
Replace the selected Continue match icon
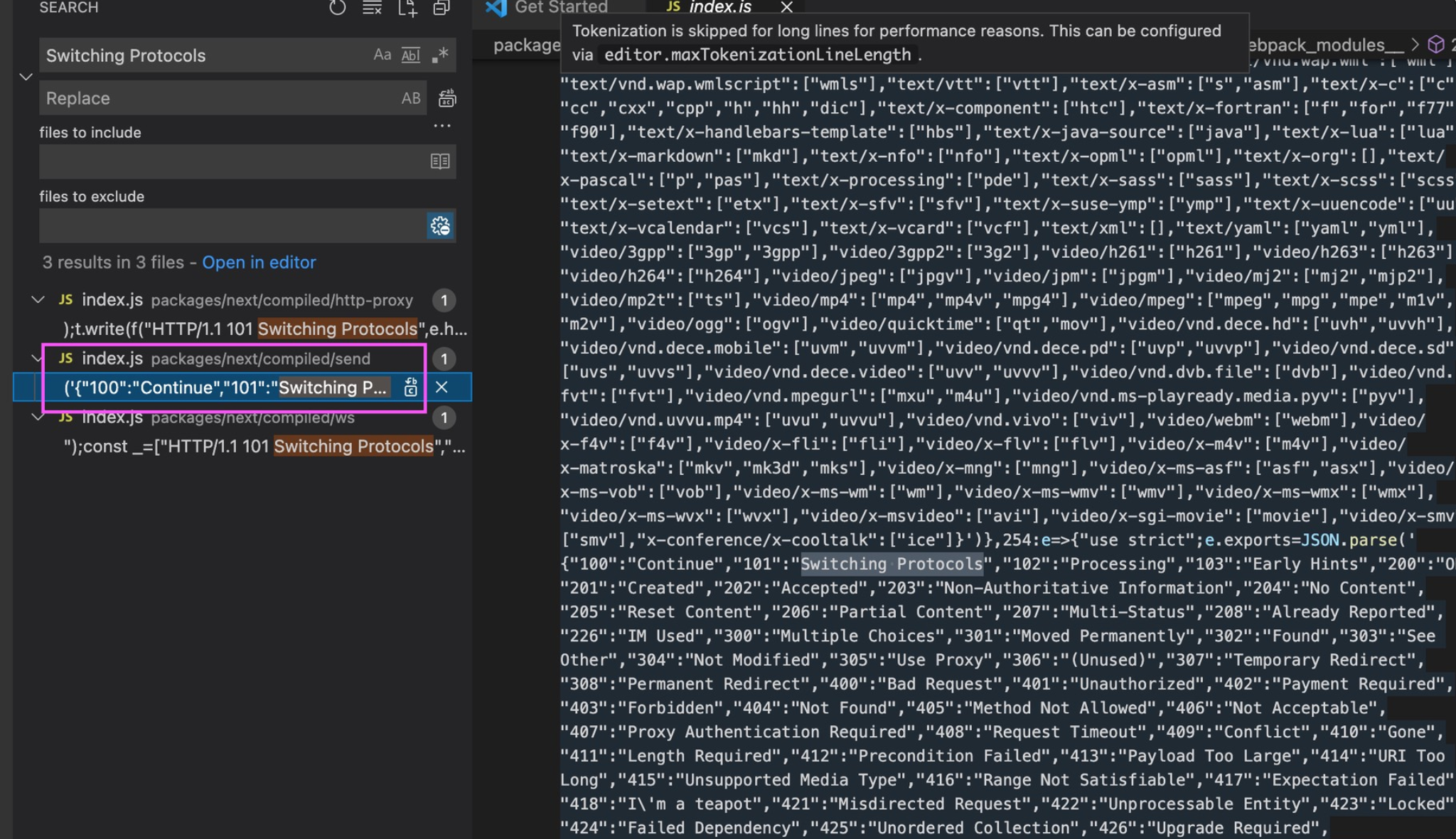(x=411, y=388)
